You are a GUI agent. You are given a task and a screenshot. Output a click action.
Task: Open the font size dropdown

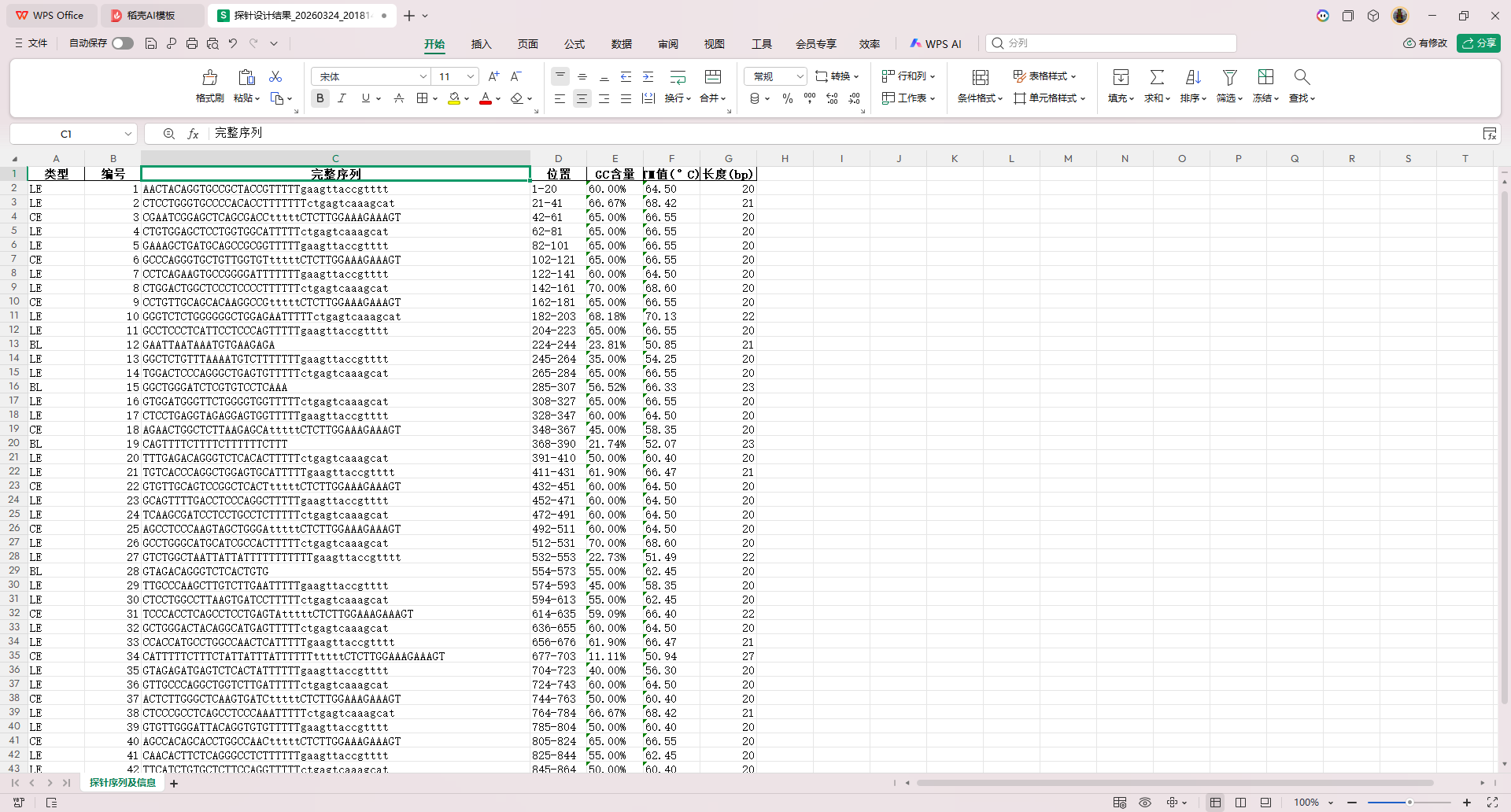click(x=469, y=76)
